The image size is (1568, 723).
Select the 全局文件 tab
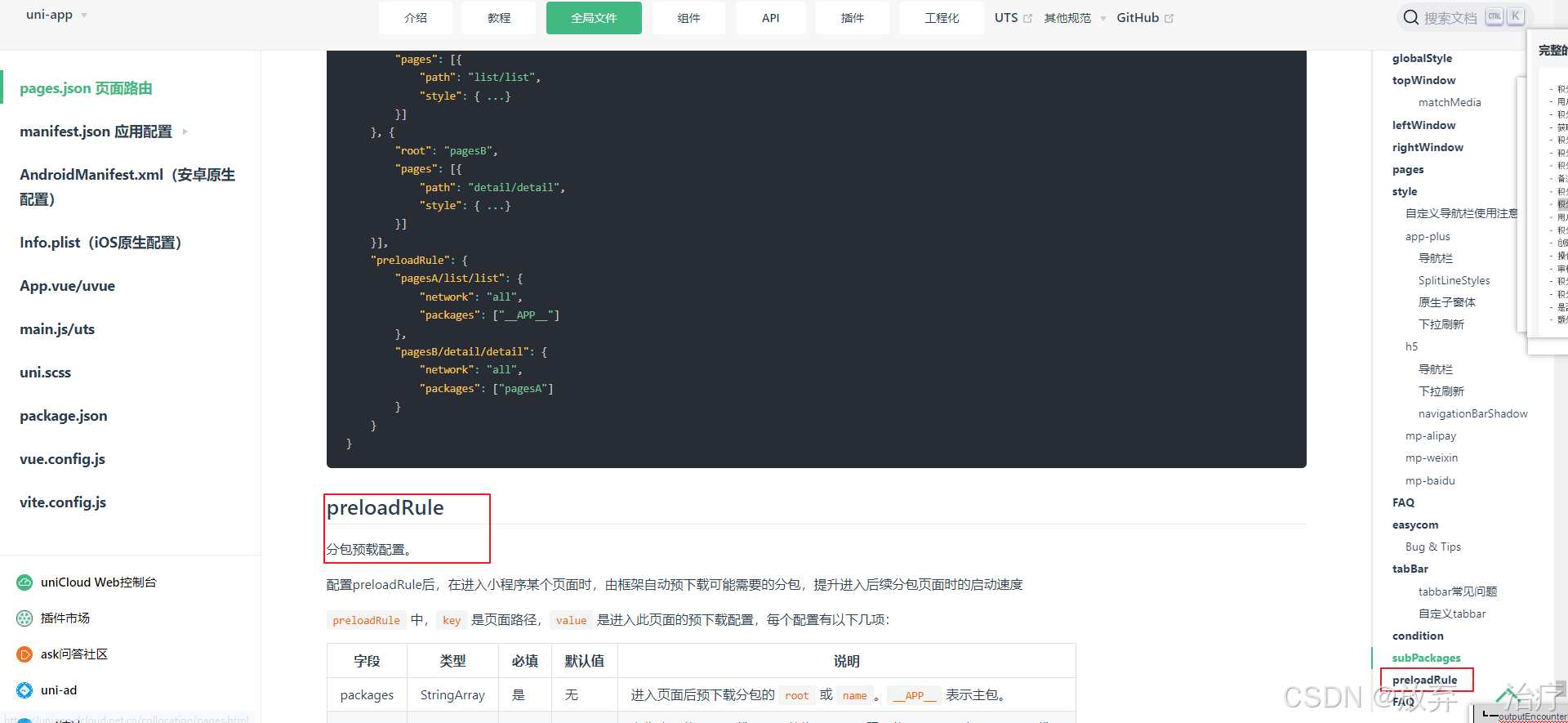594,18
